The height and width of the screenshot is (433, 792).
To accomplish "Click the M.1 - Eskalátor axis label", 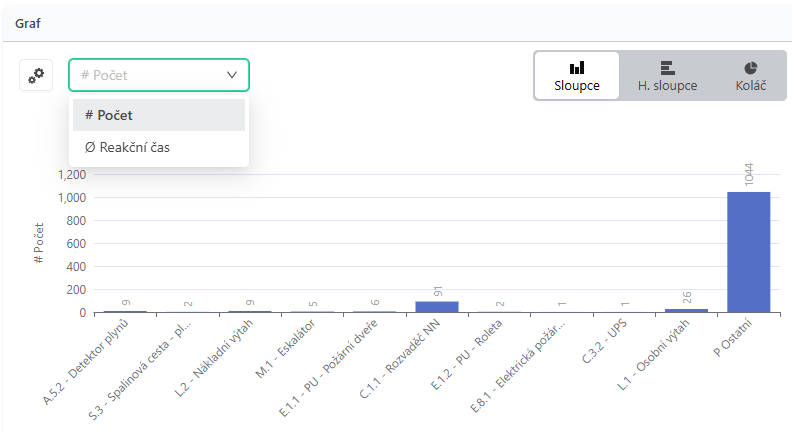I will pyautogui.click(x=286, y=349).
